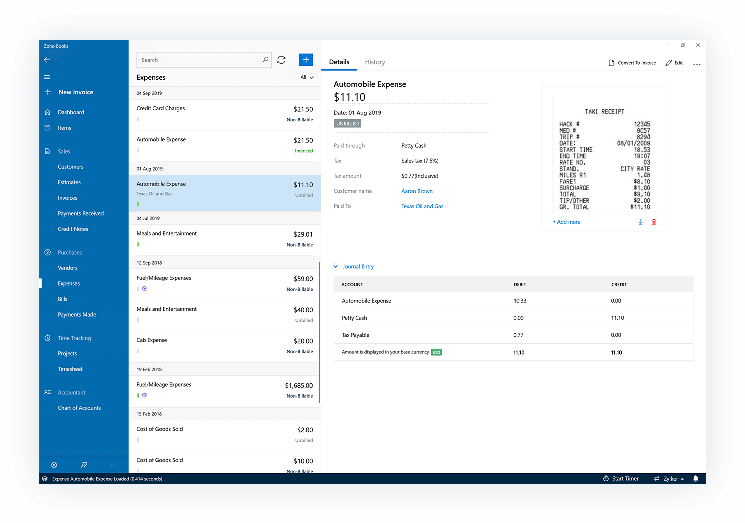Download the taxi receipt attachment

[640, 222]
